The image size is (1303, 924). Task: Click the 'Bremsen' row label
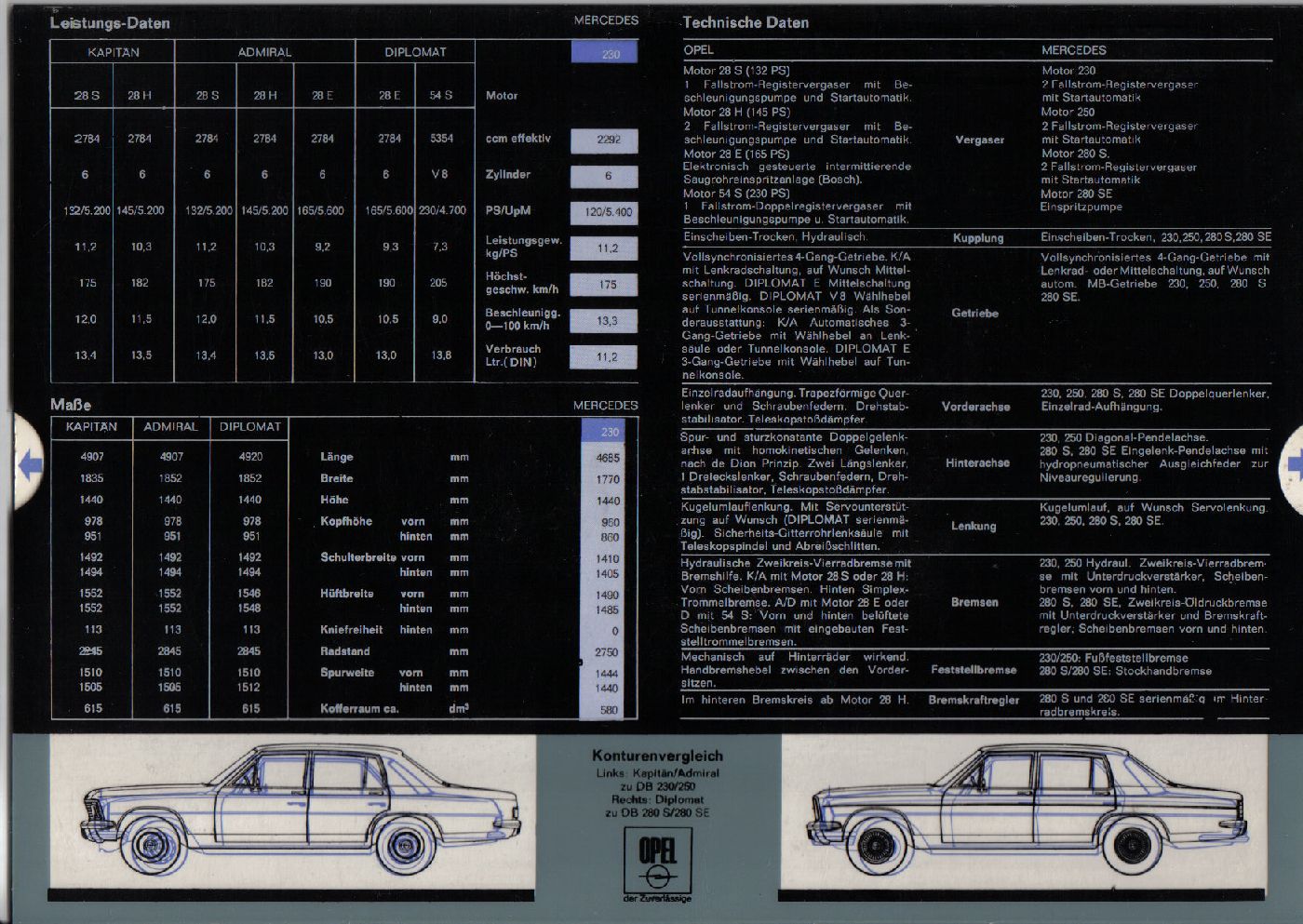point(974,602)
